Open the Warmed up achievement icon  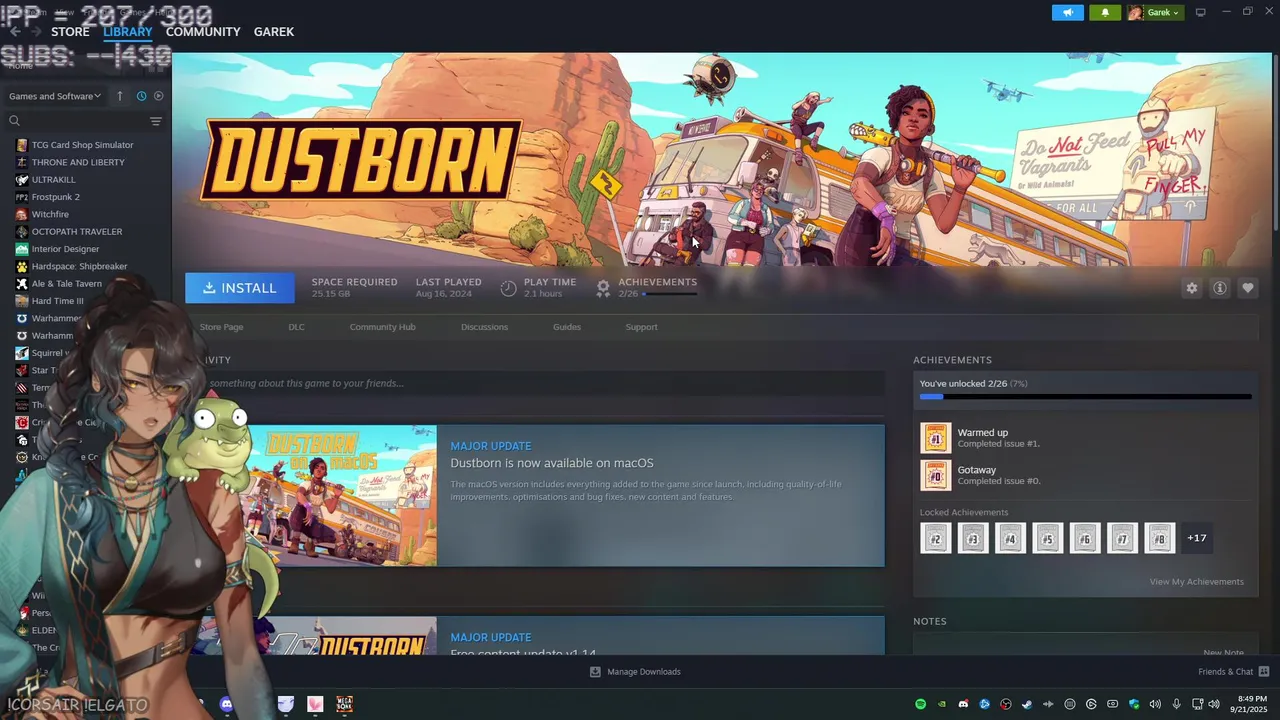(x=935, y=438)
